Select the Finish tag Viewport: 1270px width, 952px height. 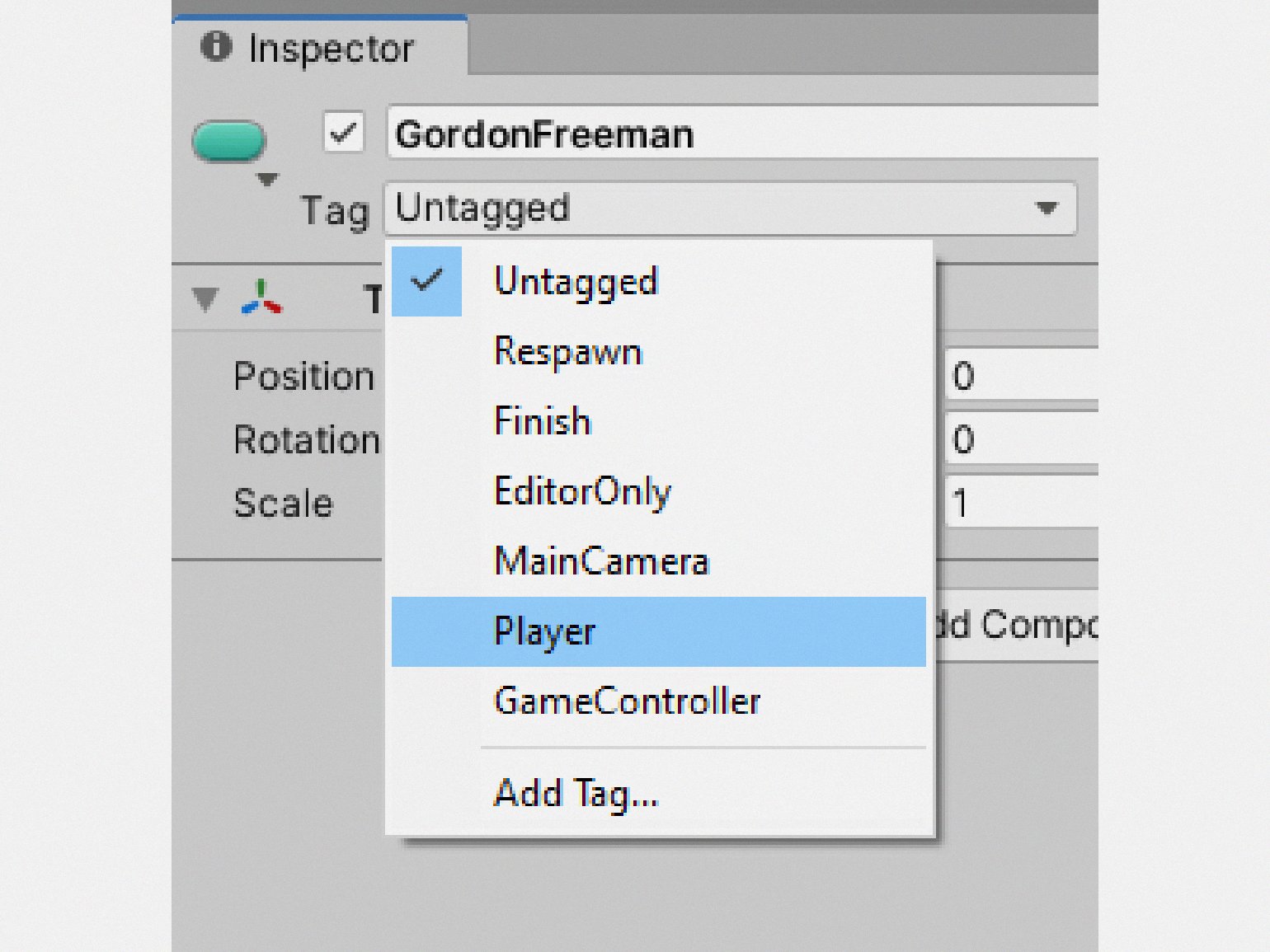(x=543, y=422)
